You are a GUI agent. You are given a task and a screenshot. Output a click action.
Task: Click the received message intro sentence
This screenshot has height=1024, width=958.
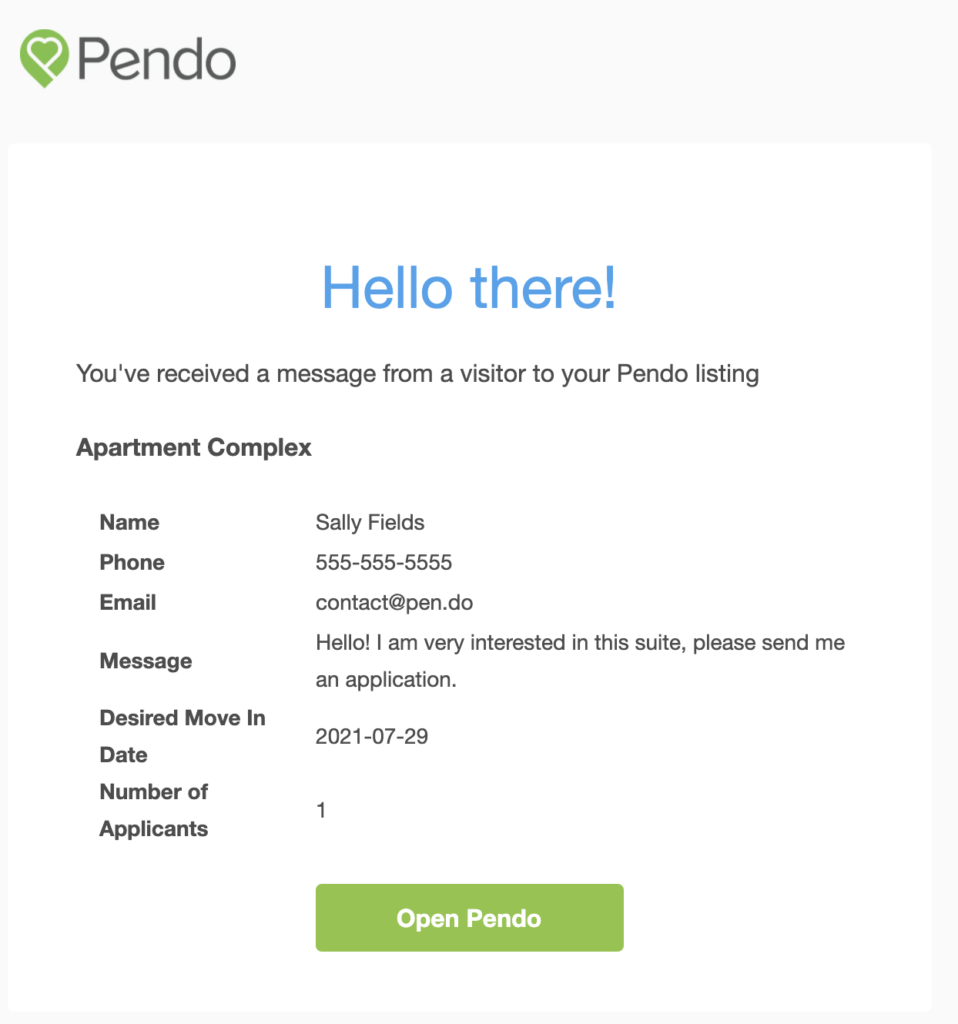(x=418, y=374)
